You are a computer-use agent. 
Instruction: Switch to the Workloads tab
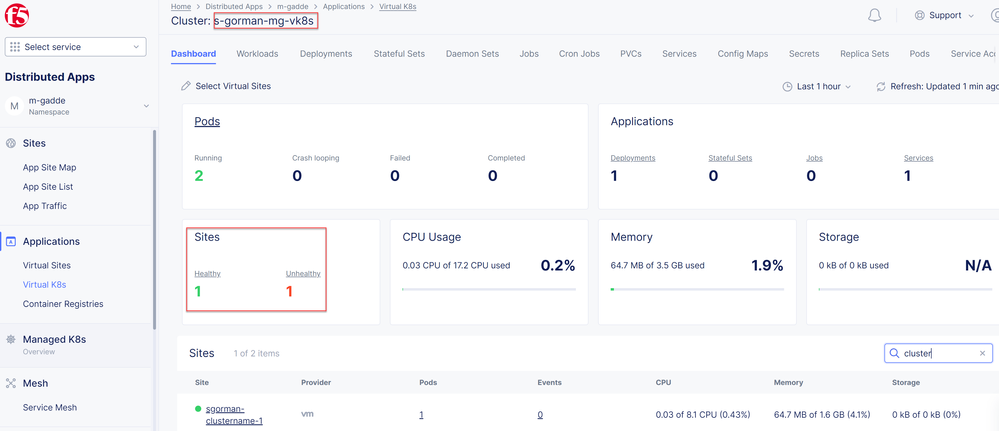click(x=257, y=54)
